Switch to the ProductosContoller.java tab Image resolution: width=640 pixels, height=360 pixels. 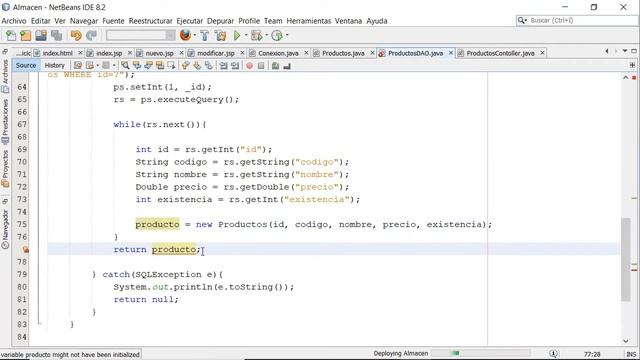500,53
